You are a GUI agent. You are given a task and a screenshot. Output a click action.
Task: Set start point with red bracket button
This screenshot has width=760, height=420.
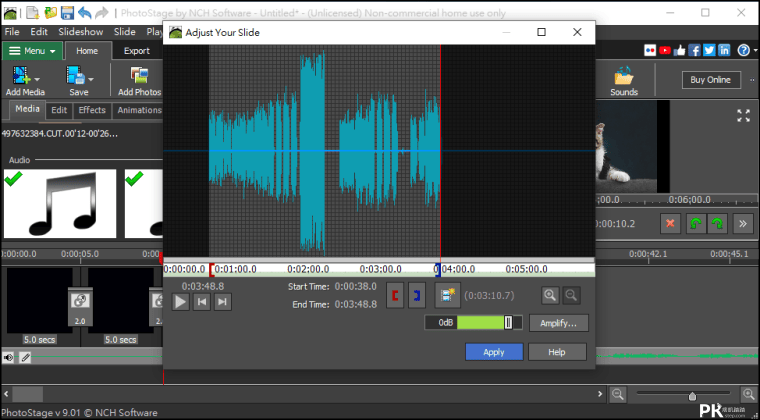pyautogui.click(x=395, y=296)
